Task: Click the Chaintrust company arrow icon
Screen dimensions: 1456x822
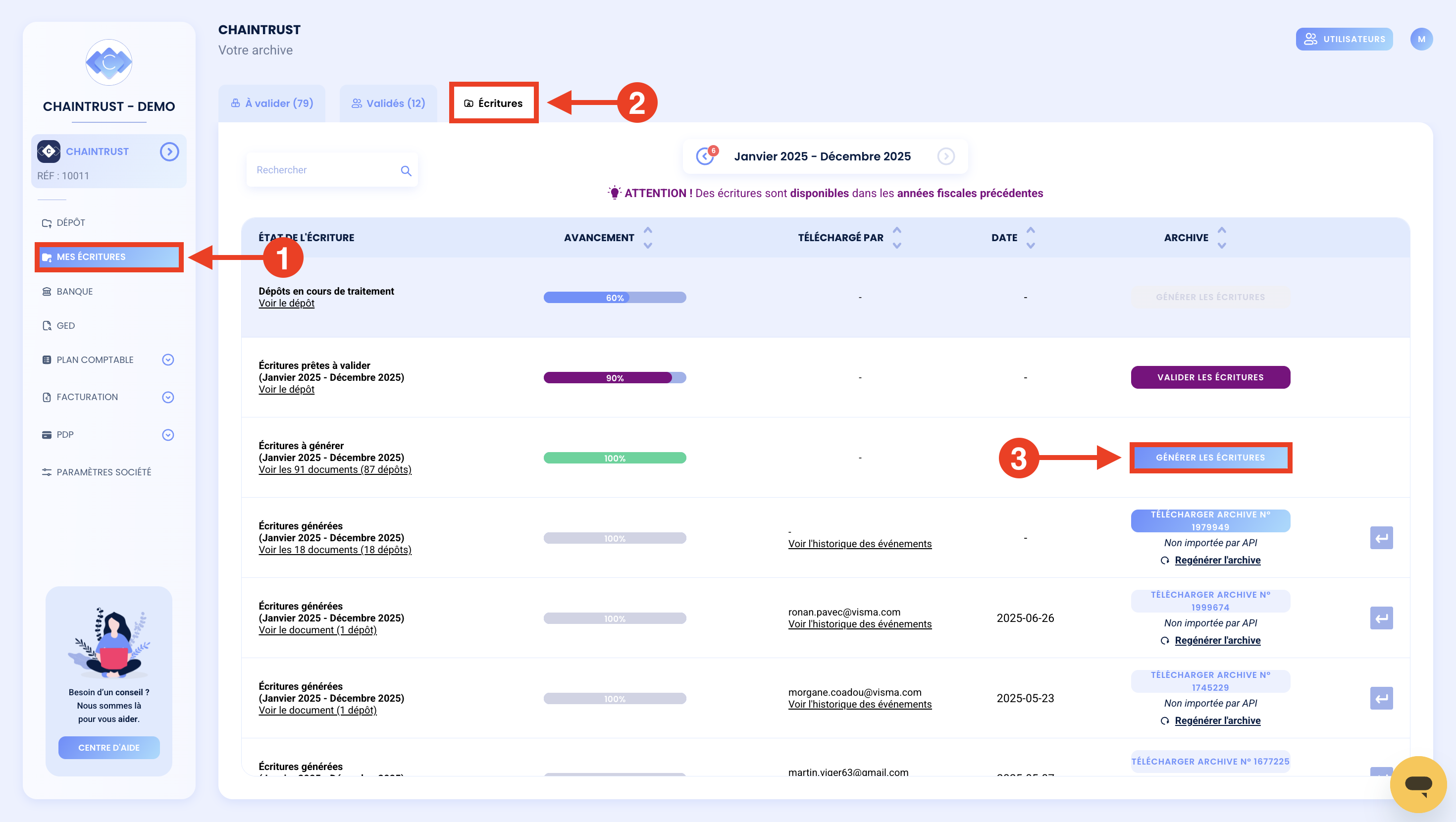Action: coord(169,152)
